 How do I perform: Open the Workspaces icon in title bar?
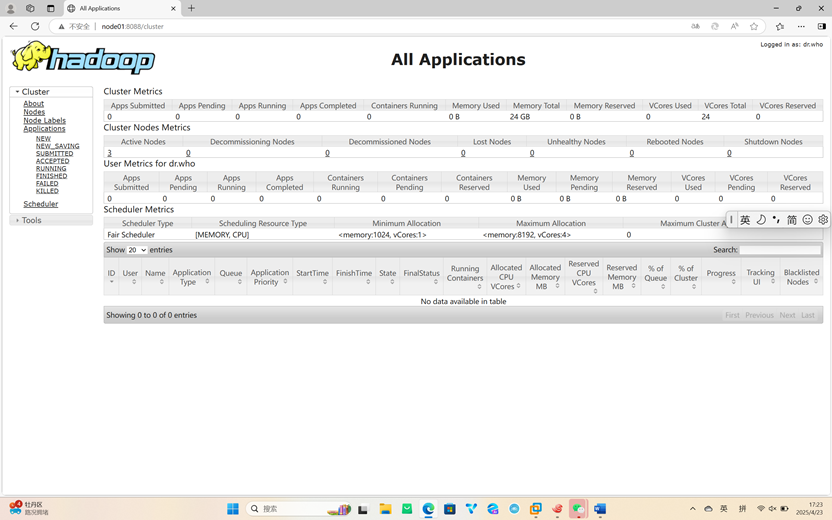click(x=30, y=8)
